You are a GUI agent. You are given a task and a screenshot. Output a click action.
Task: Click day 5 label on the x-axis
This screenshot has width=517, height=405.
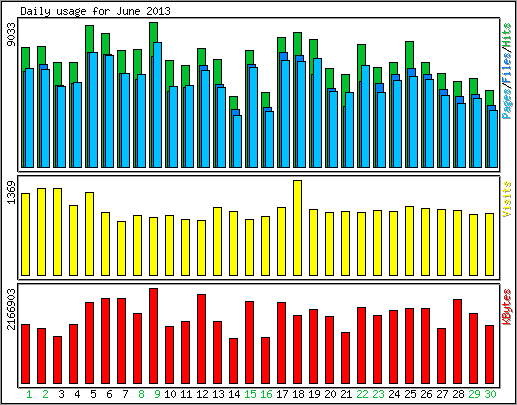click(93, 394)
